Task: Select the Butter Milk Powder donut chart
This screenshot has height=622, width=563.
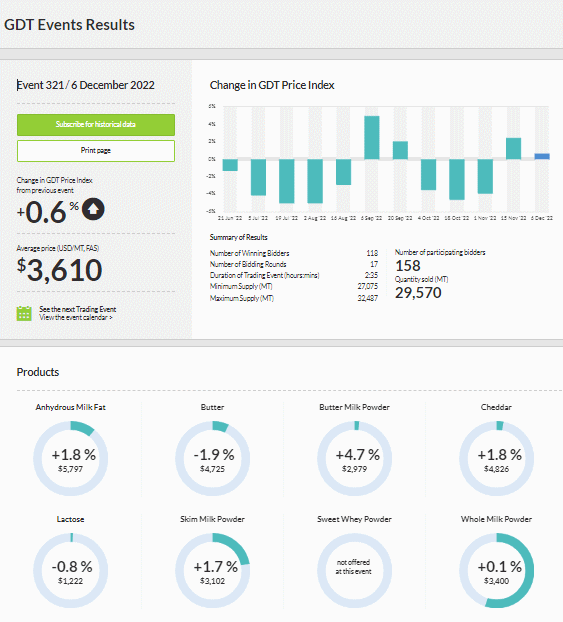Action: tap(355, 459)
